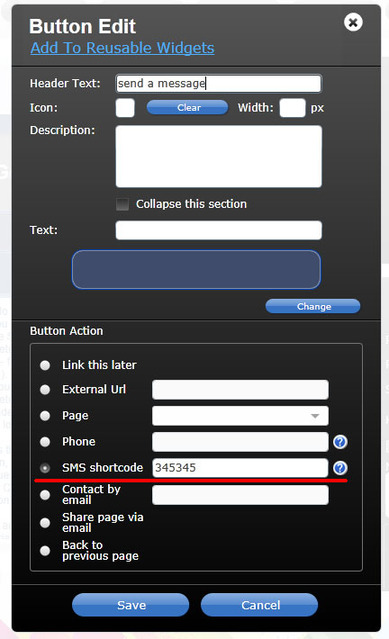Image resolution: width=389 pixels, height=639 pixels.
Task: Click the Contact by email input field
Action: point(240,495)
